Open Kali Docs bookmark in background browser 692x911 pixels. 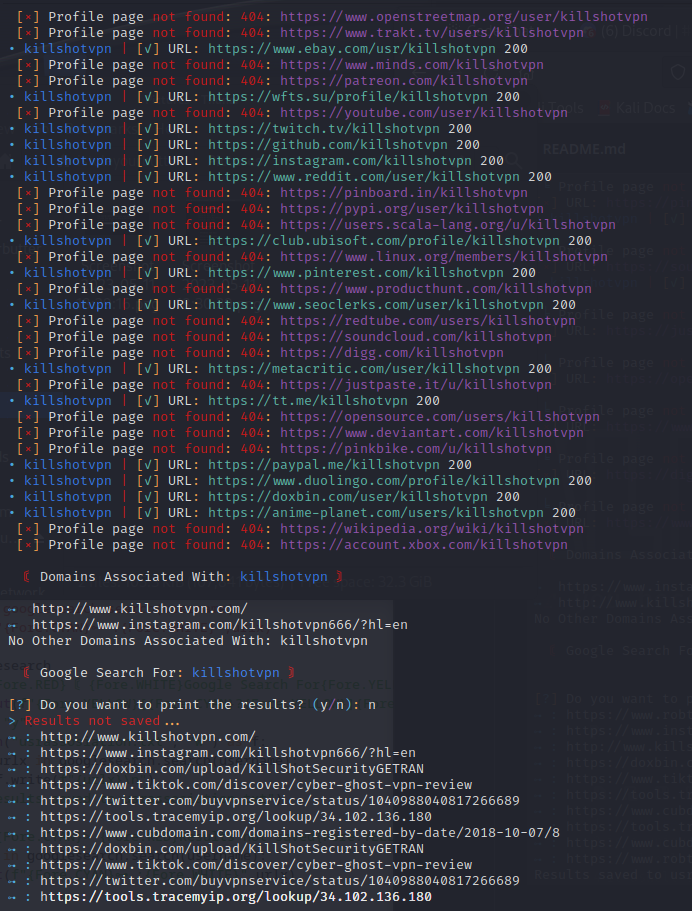[638, 108]
